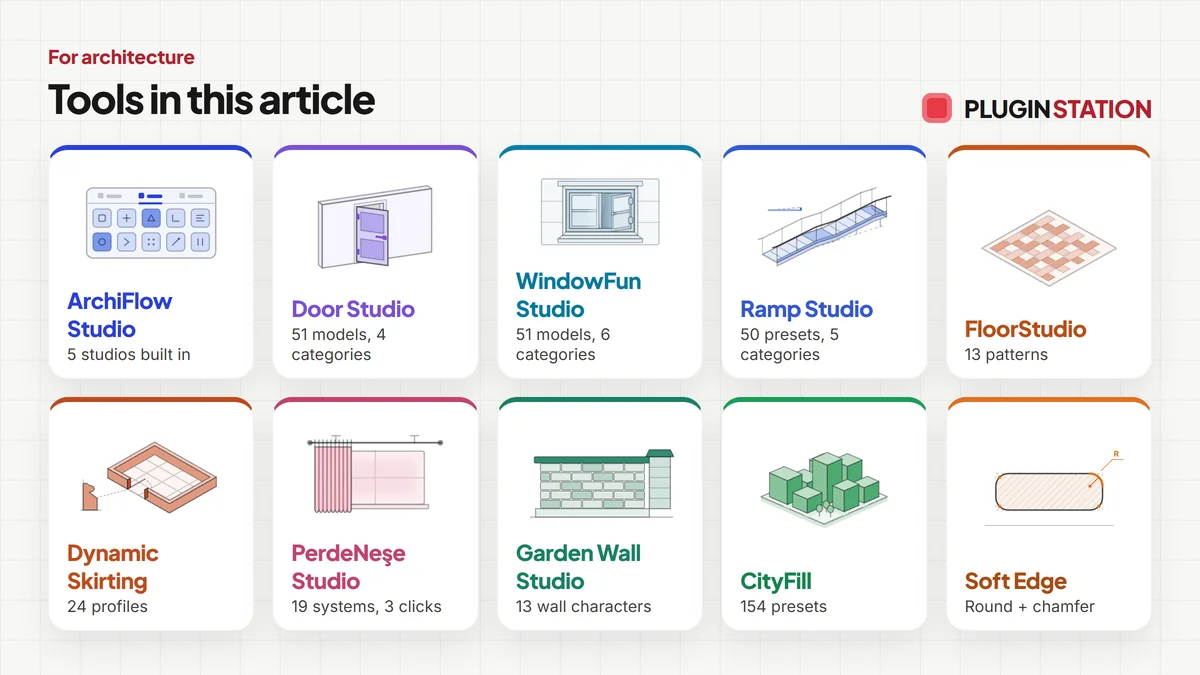Open the ArchiFlow Studio title
Viewport: 1200px width, 675px height.
[x=120, y=315]
